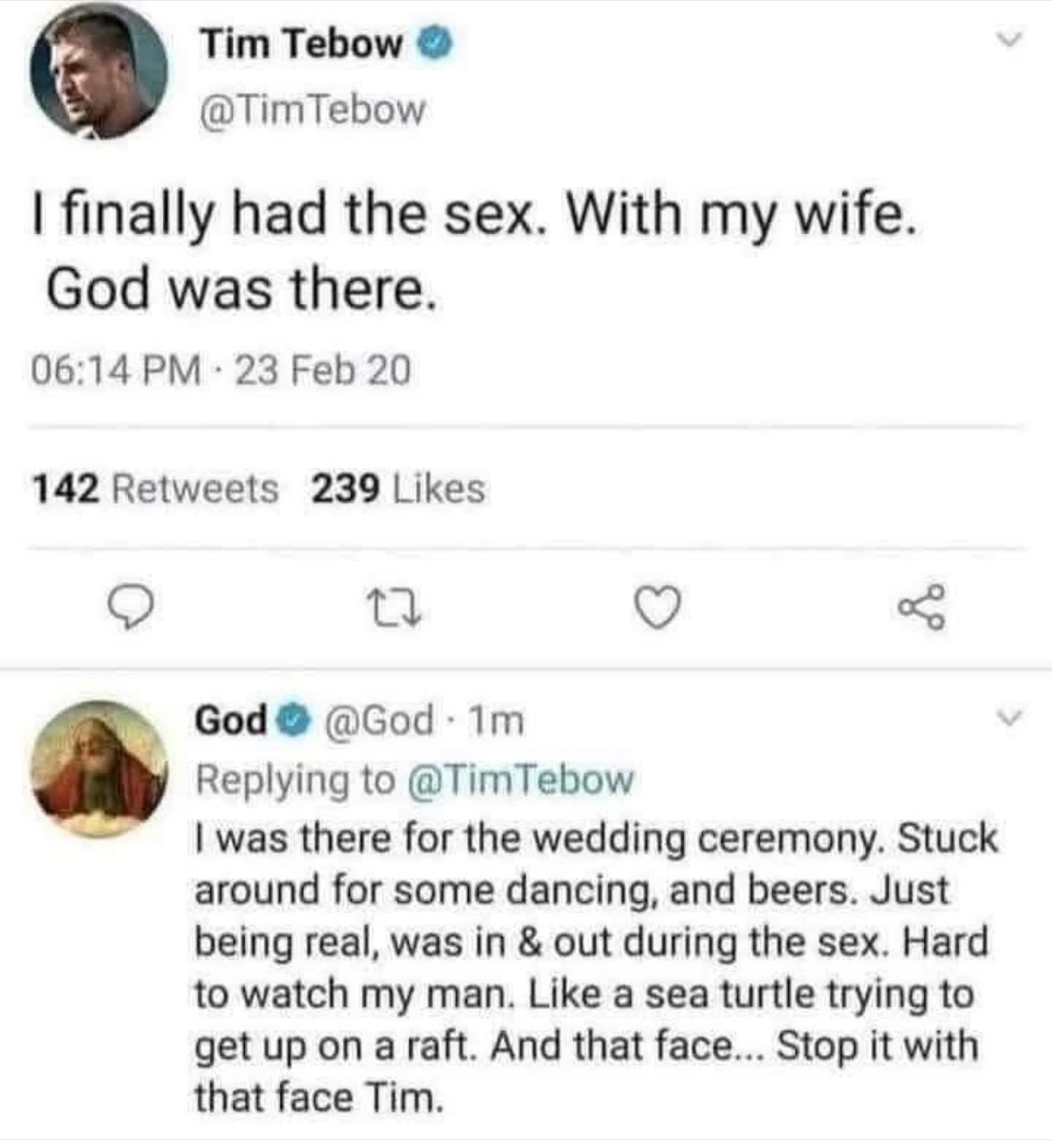Expand the chevron menu on Tim Tebow's tweet
Viewport: 1052px width, 1148px height.
(1010, 41)
